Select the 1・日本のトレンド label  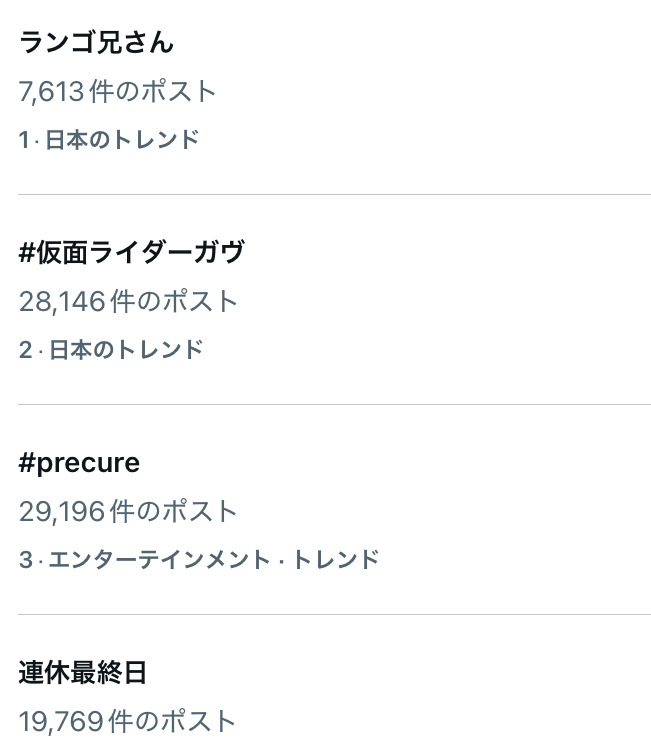109,140
